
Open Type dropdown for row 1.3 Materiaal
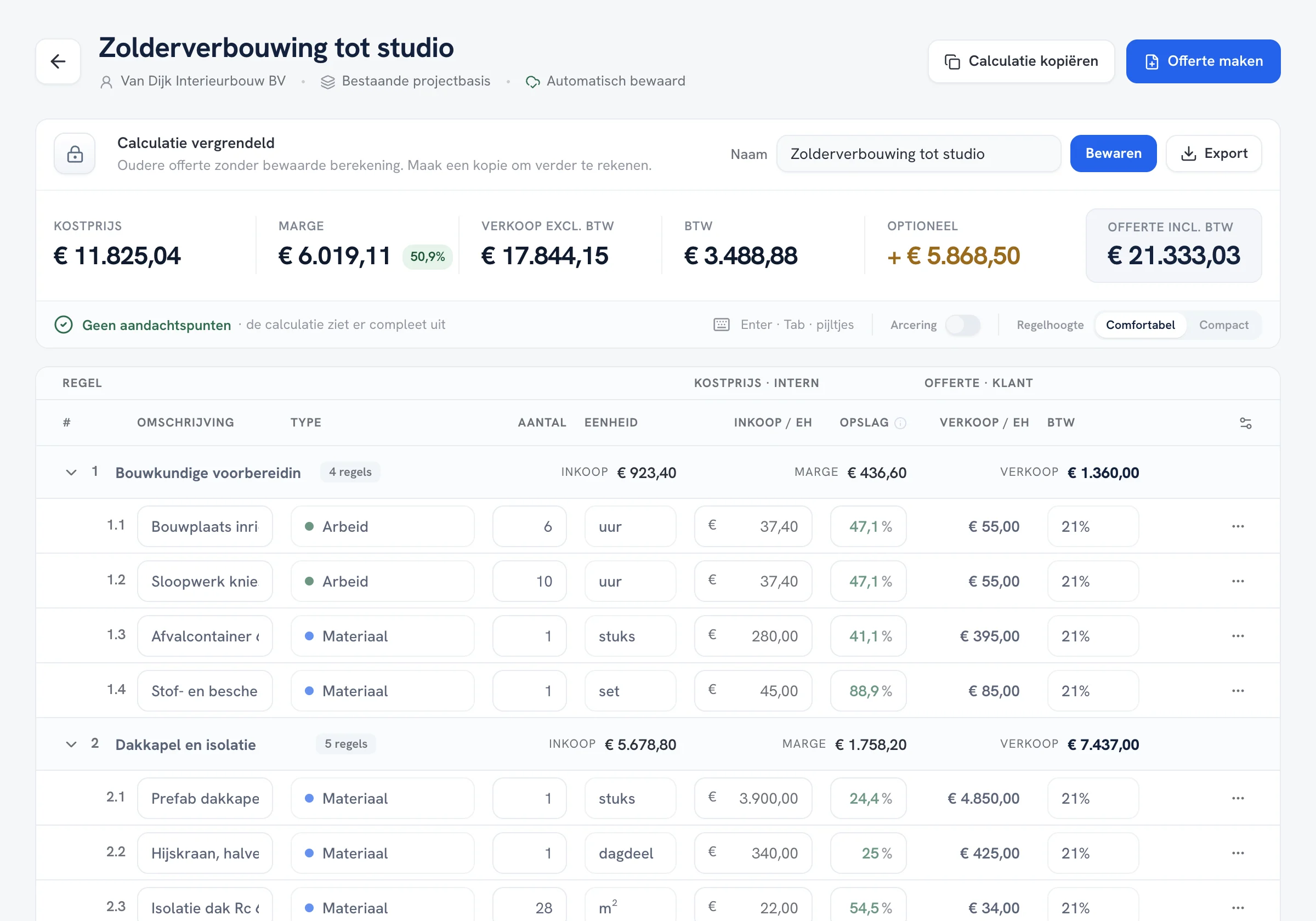[x=382, y=636]
